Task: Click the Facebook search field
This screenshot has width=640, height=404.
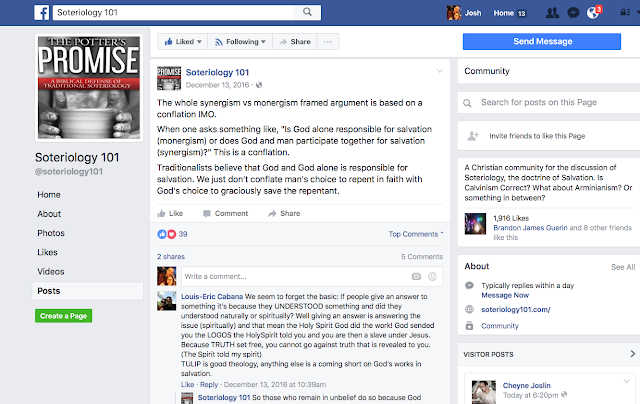Action: [x=173, y=12]
